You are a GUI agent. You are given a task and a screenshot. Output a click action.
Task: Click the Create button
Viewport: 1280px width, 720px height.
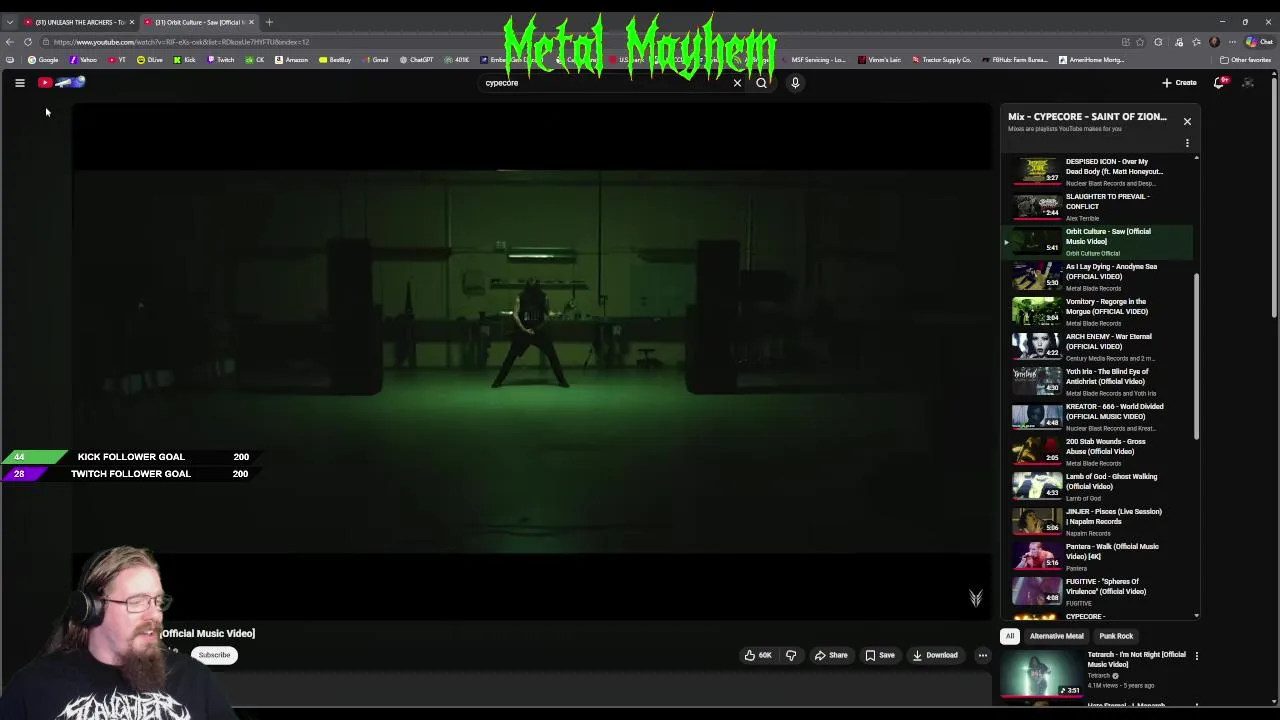1179,83
